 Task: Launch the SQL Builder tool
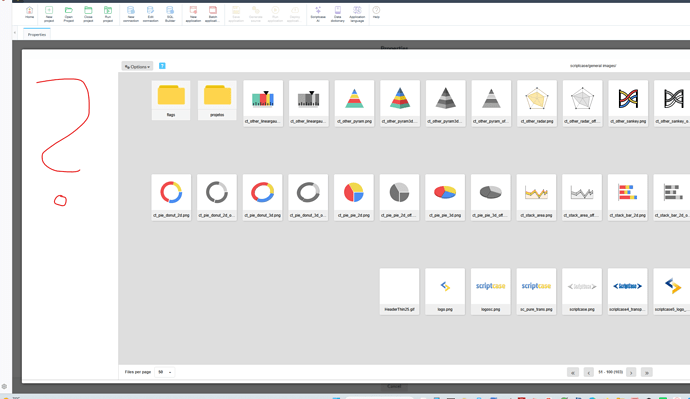pyautogui.click(x=170, y=14)
